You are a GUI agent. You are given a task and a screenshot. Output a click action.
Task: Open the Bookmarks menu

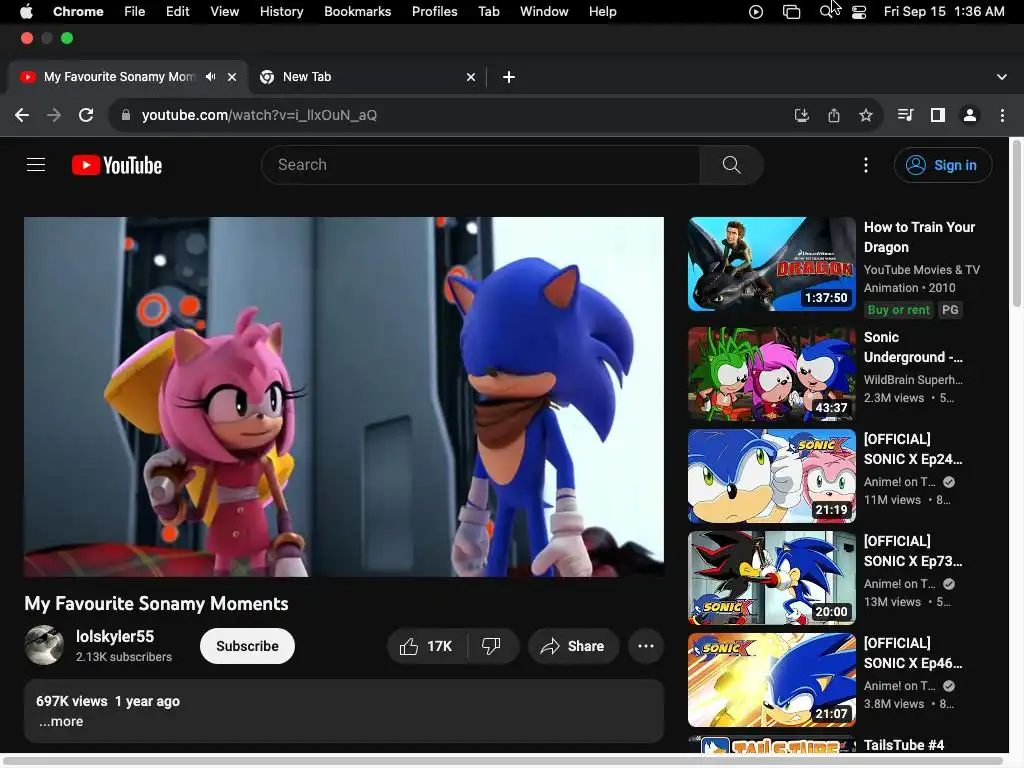point(357,11)
